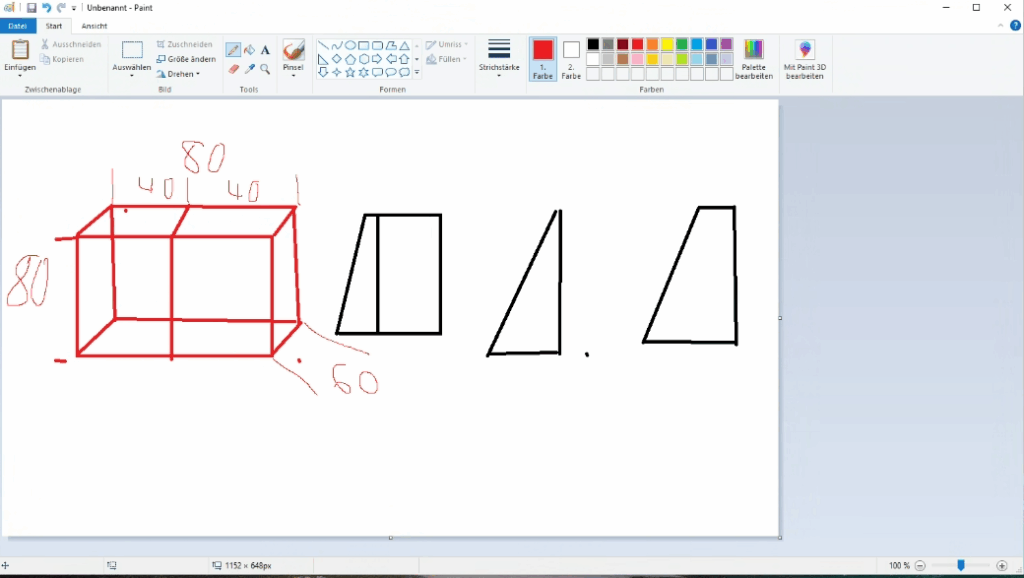Click Mit Paint 3D bearbeiten
1024x578 pixels.
tap(804, 59)
